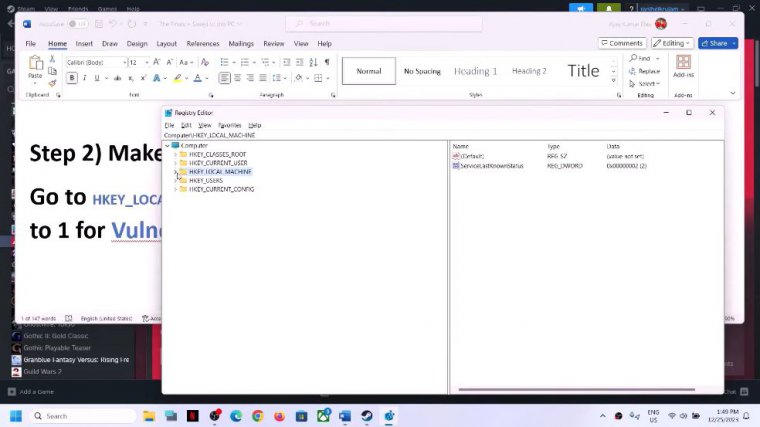Switch to the Insert ribbon tab
The image size is (760, 427).
(84, 44)
